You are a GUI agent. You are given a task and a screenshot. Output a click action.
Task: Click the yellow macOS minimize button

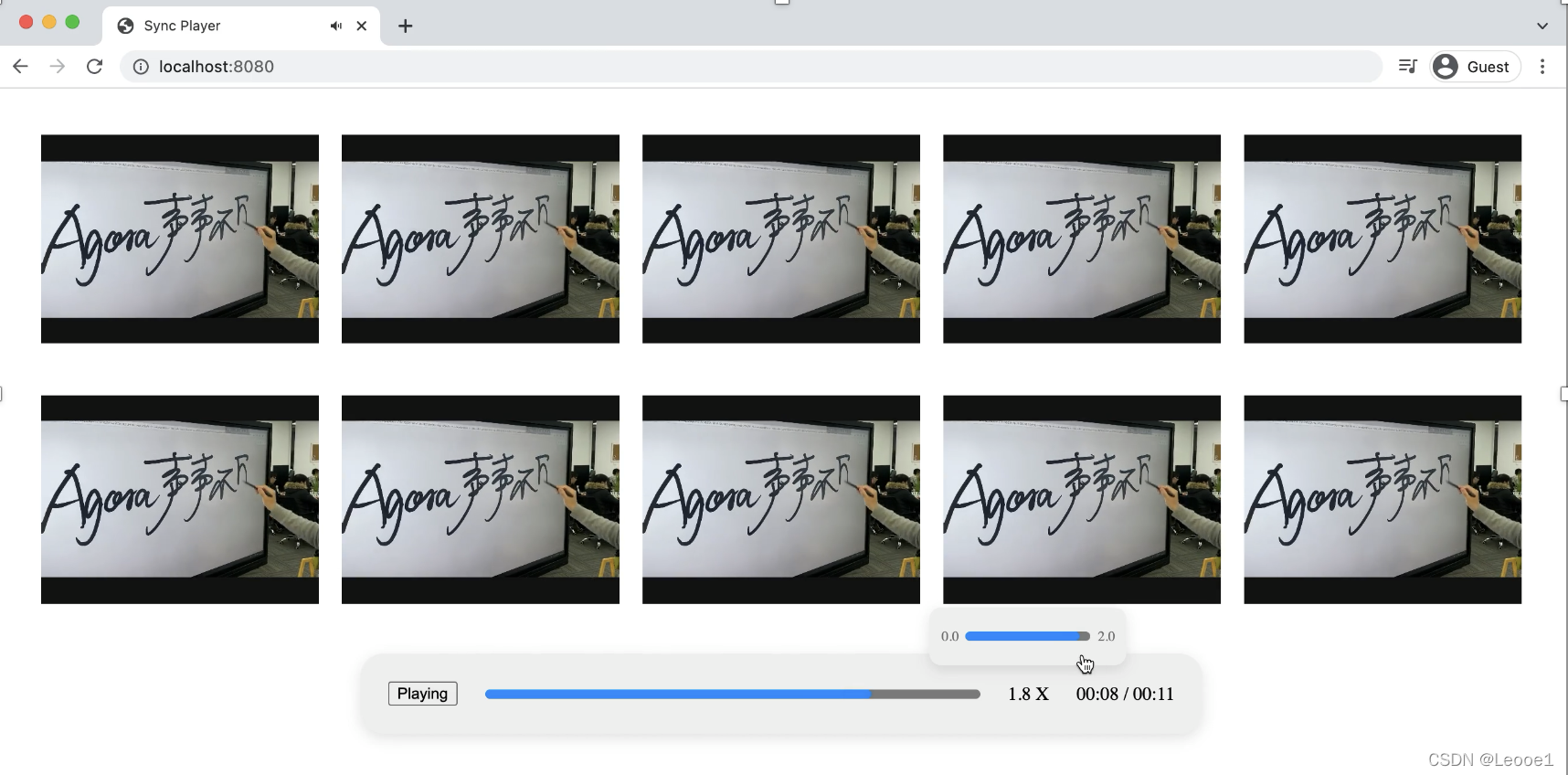point(49,22)
